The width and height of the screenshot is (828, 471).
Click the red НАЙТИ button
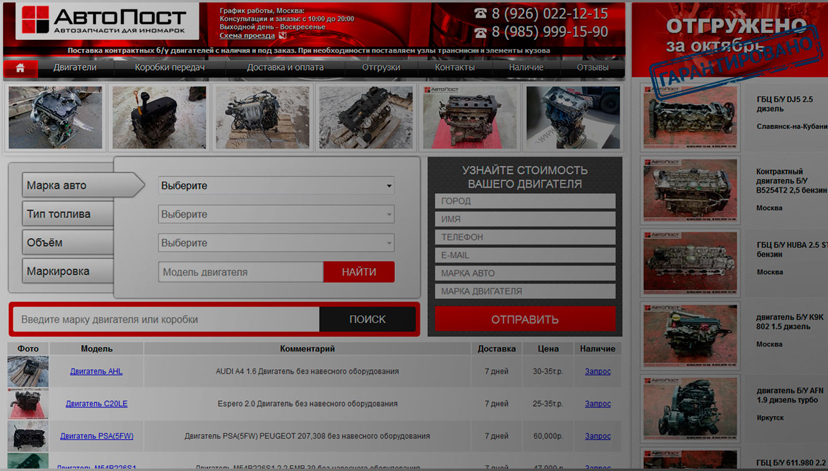click(359, 272)
